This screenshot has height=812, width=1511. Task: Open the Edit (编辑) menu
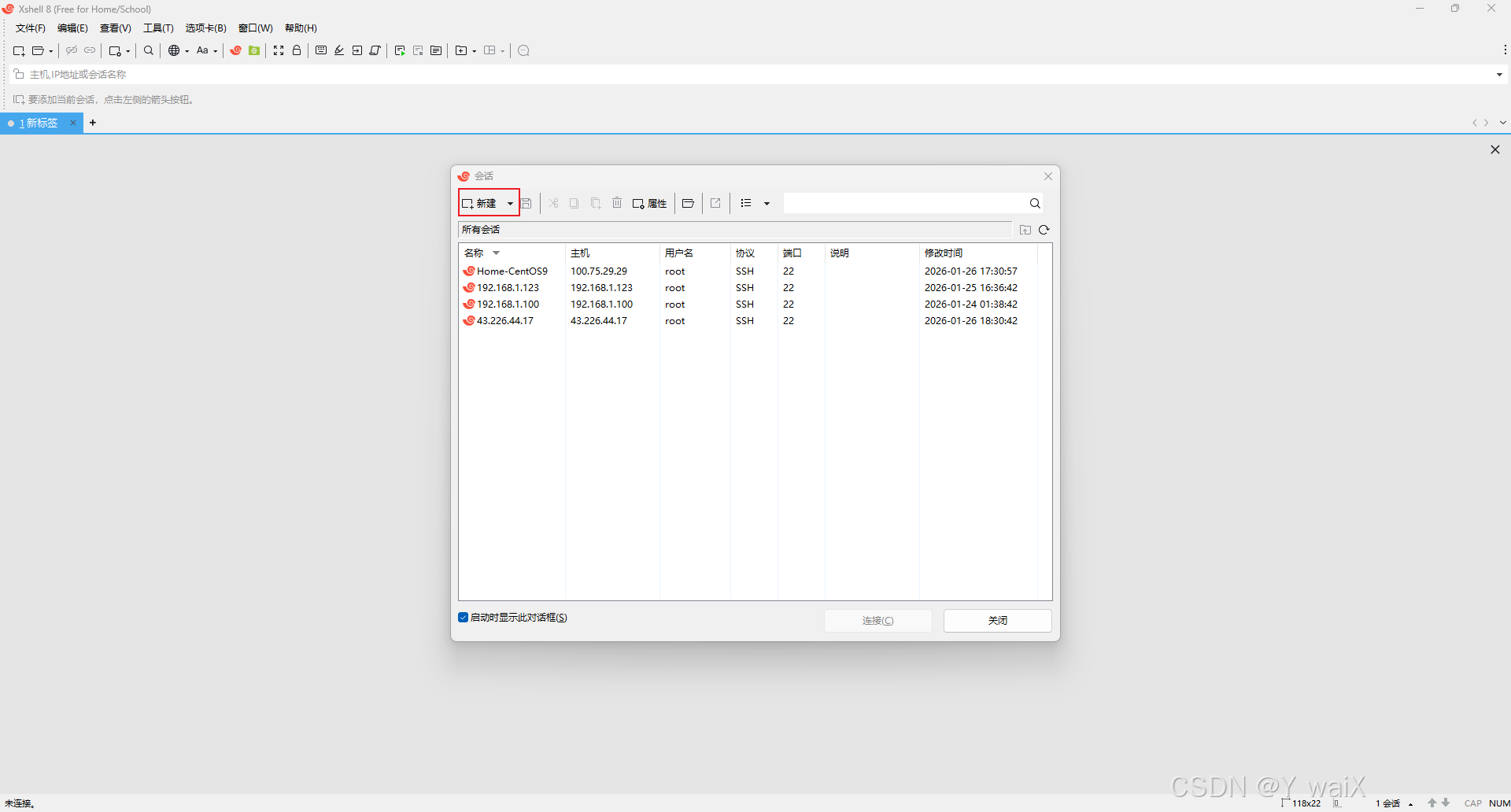(x=72, y=28)
